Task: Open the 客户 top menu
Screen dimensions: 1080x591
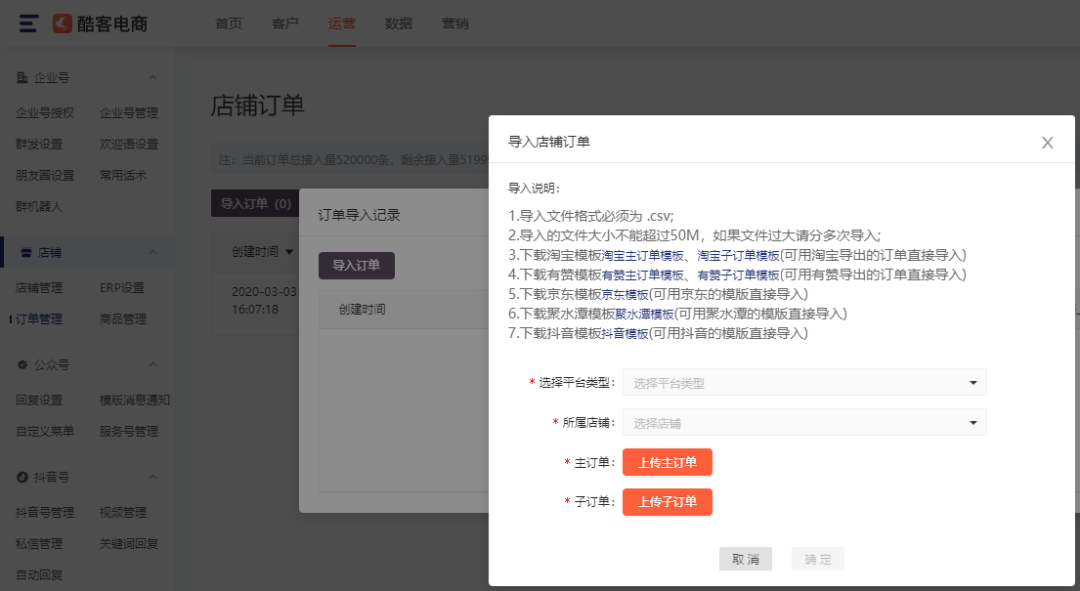Action: (285, 23)
